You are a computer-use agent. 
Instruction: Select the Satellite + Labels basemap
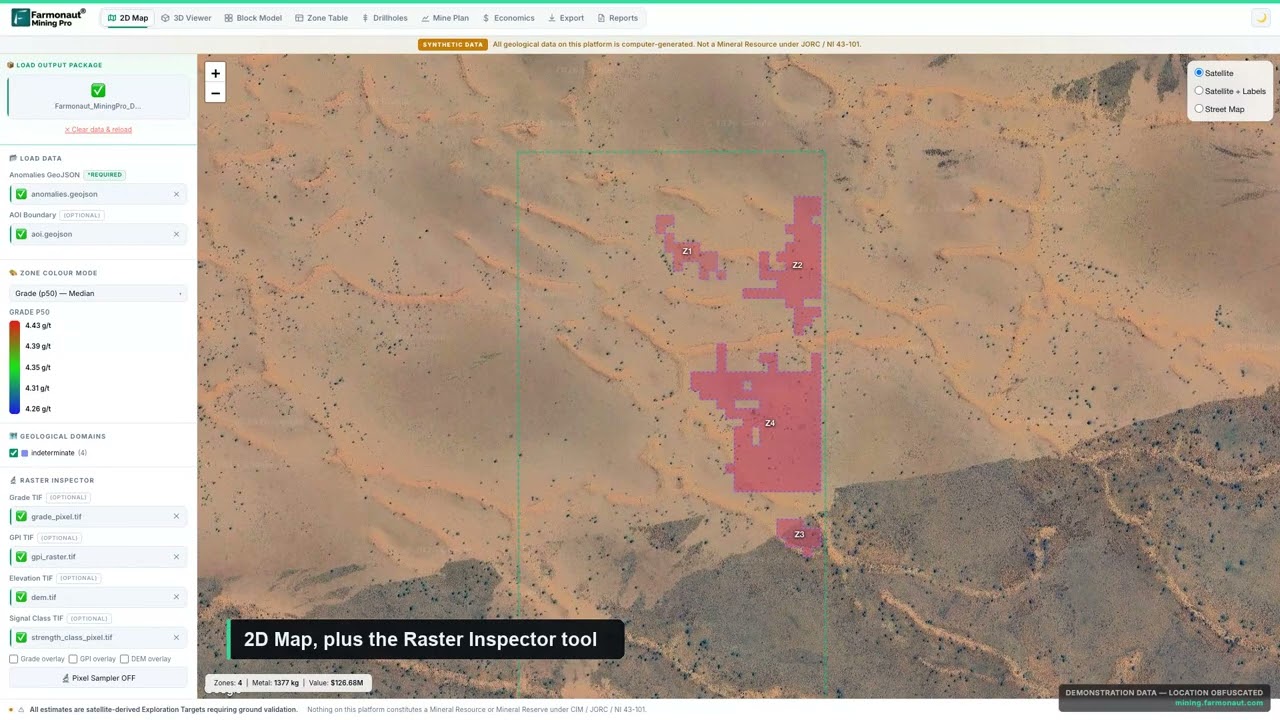click(x=1199, y=91)
